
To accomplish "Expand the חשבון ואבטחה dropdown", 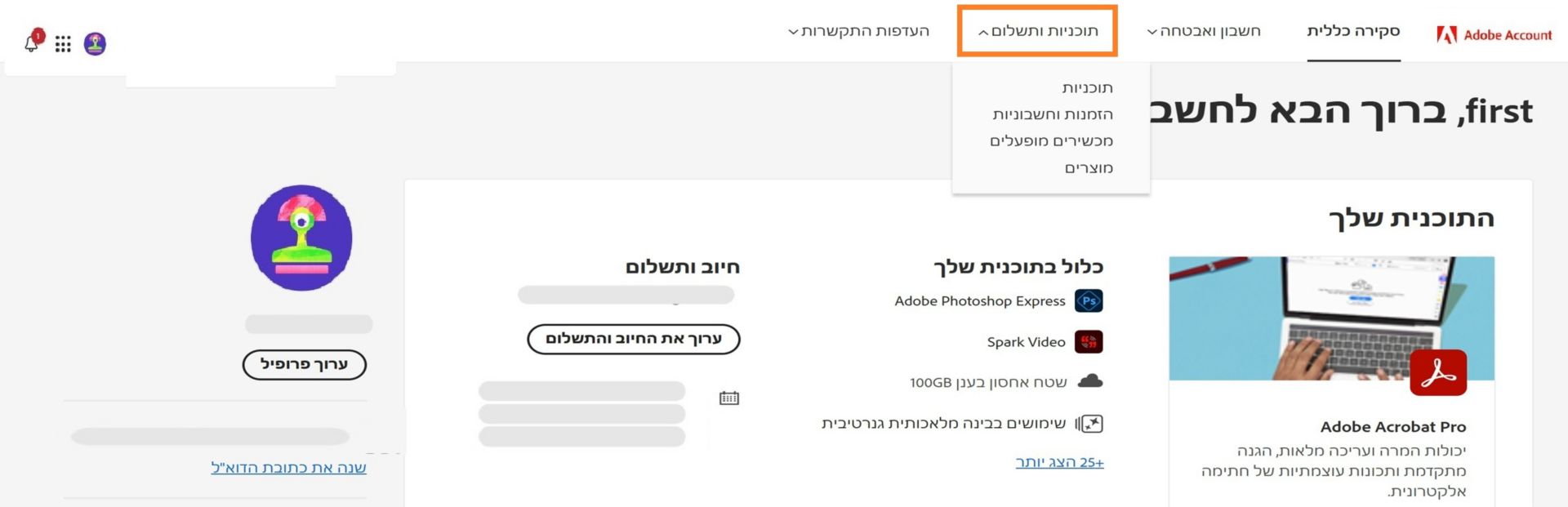I will [1204, 31].
